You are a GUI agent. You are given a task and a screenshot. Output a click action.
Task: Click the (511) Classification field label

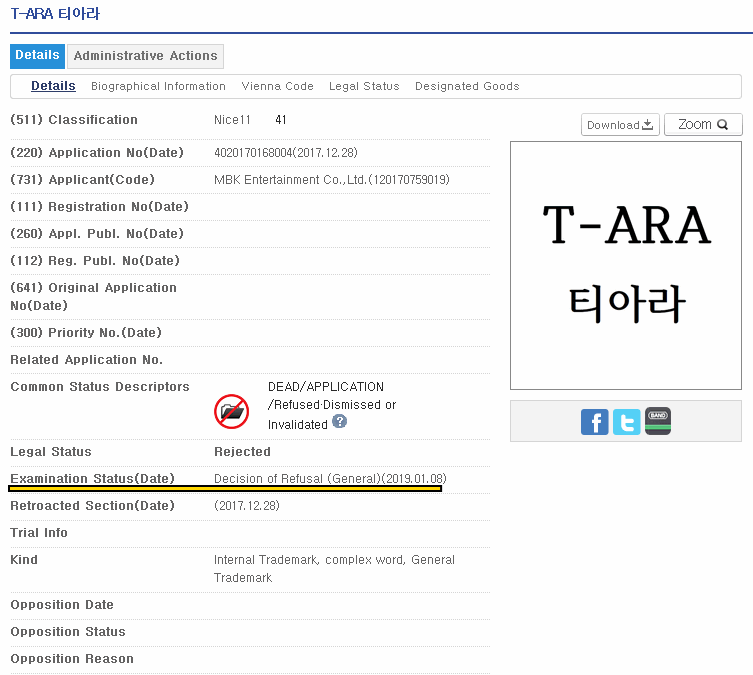74,120
